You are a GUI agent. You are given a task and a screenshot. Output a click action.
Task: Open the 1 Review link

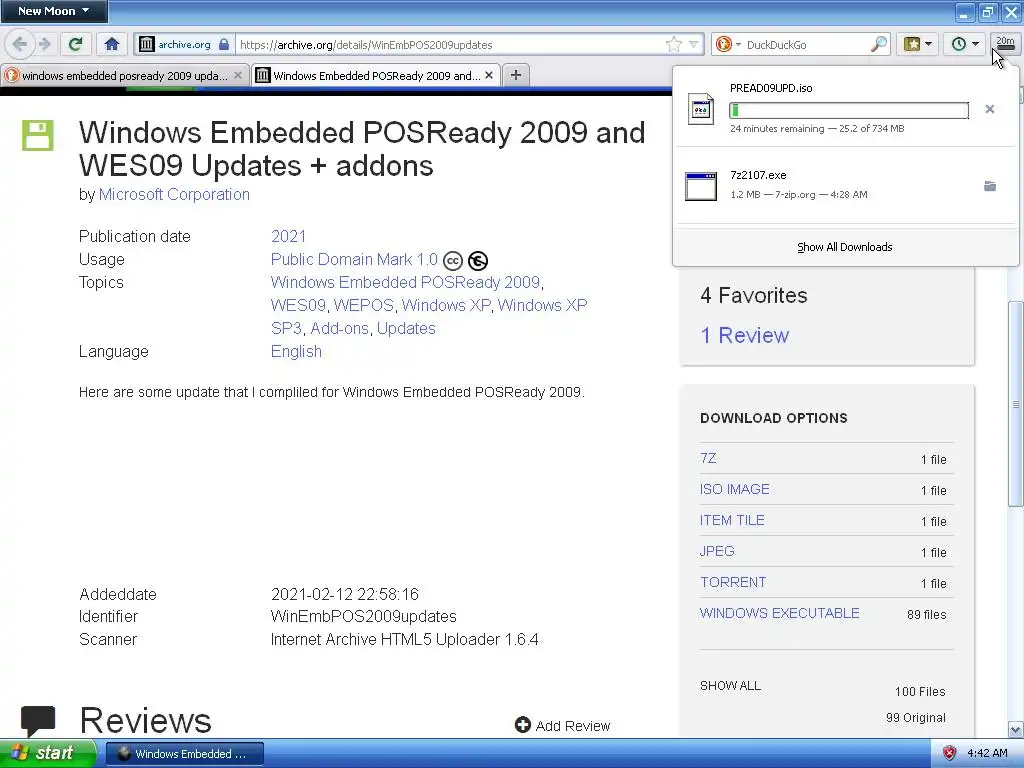click(744, 336)
